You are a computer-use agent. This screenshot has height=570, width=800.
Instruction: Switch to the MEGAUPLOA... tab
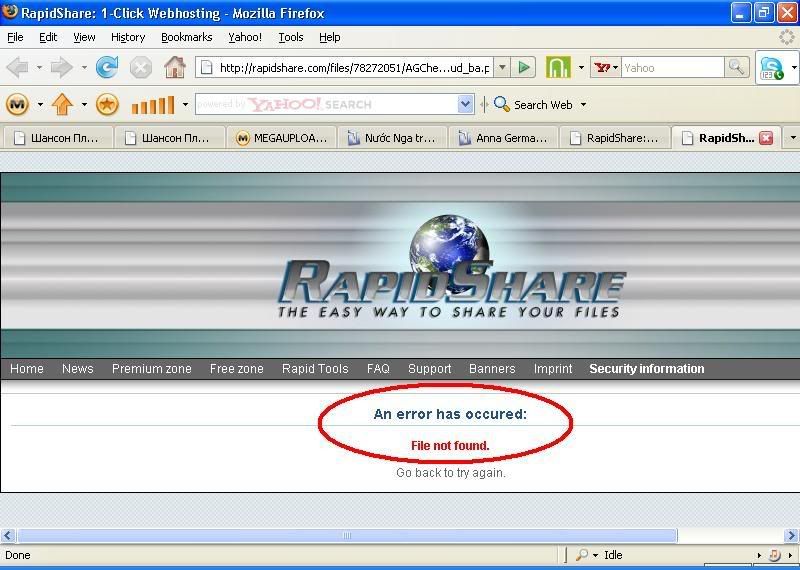click(281, 139)
